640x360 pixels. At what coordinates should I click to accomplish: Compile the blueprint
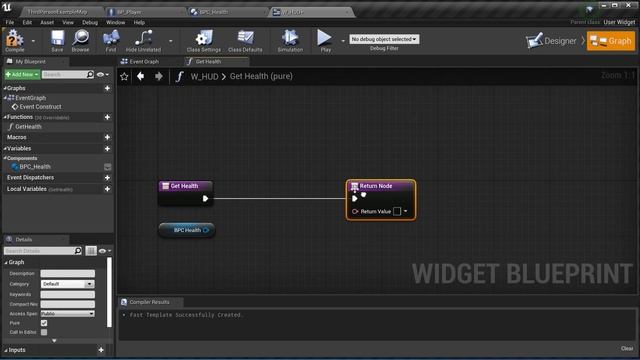pyautogui.click(x=15, y=40)
